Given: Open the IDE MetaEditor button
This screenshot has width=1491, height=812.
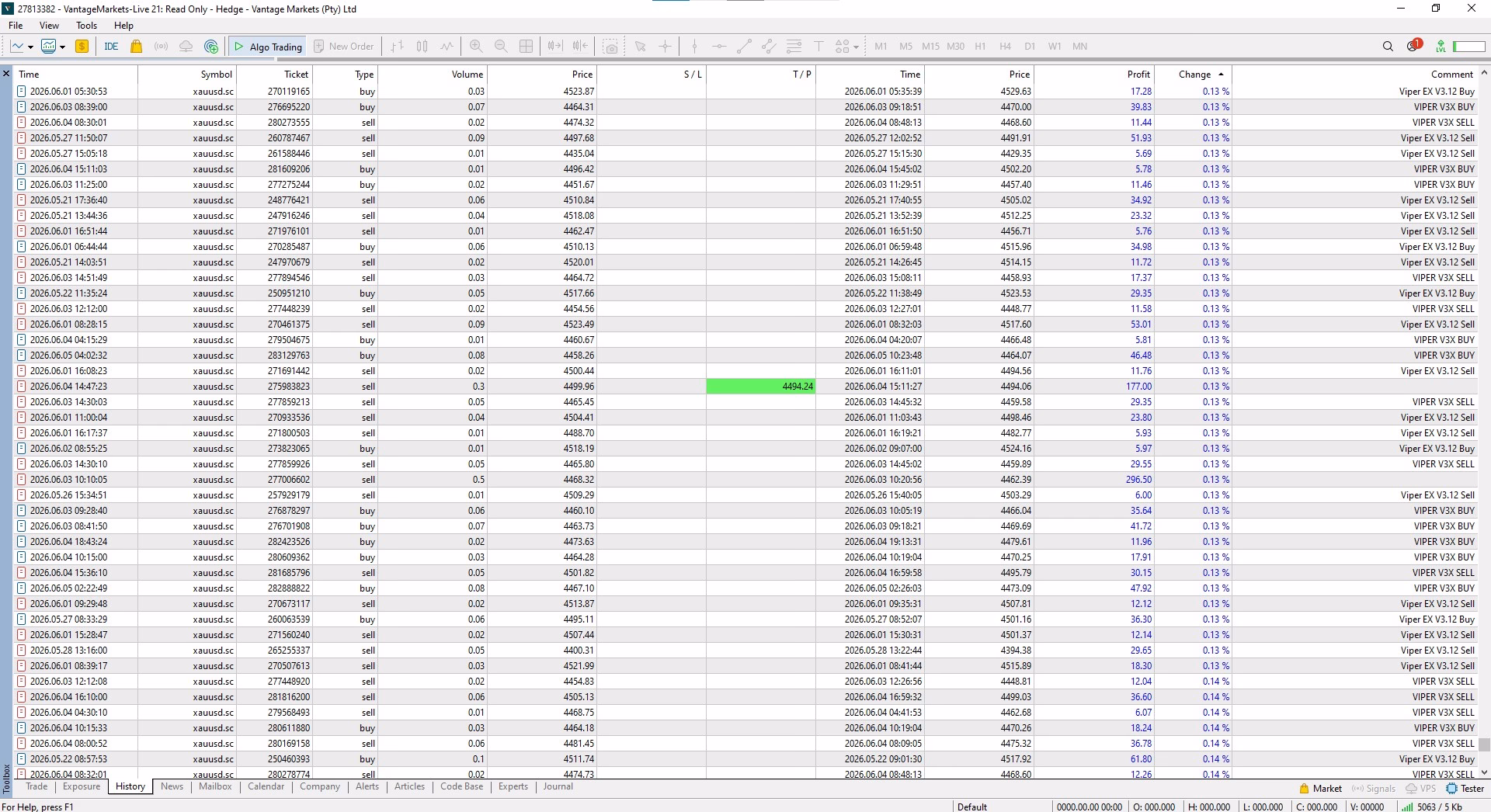Looking at the screenshot, I should pyautogui.click(x=111, y=47).
